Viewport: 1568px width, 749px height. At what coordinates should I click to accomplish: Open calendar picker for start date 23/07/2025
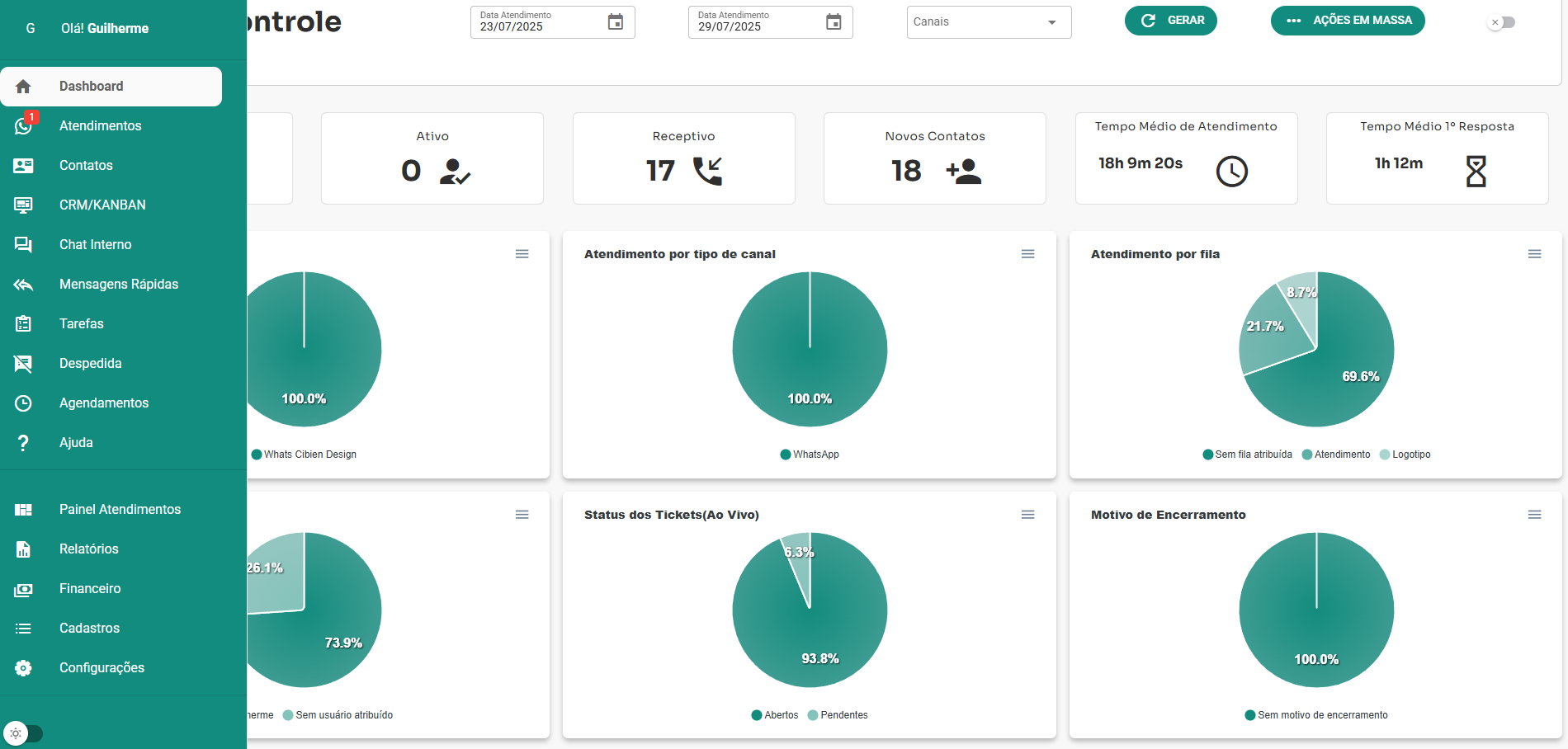coord(615,22)
